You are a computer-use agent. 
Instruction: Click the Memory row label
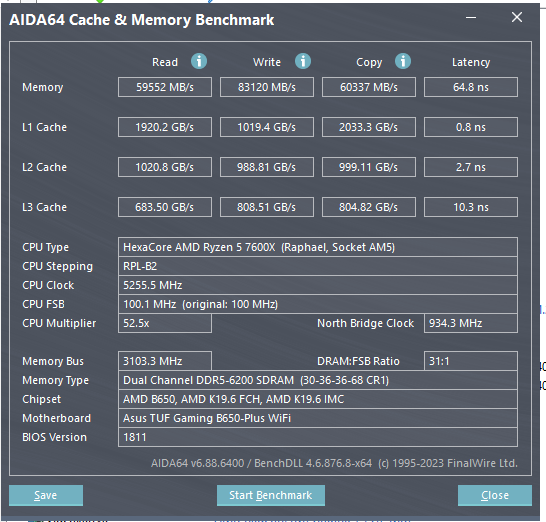43,87
